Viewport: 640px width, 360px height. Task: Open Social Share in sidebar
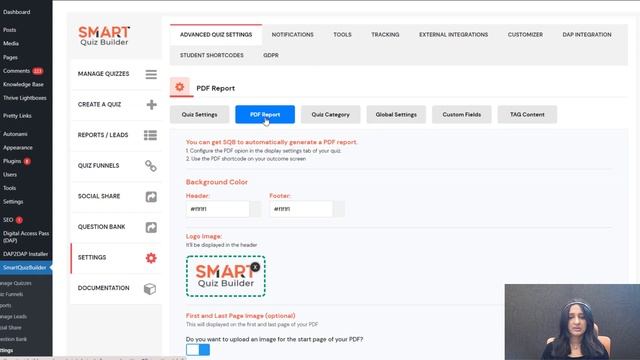116,196
